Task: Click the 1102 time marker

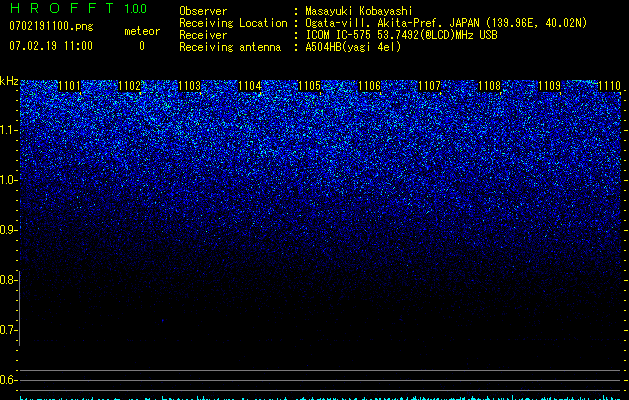Action: click(x=130, y=86)
